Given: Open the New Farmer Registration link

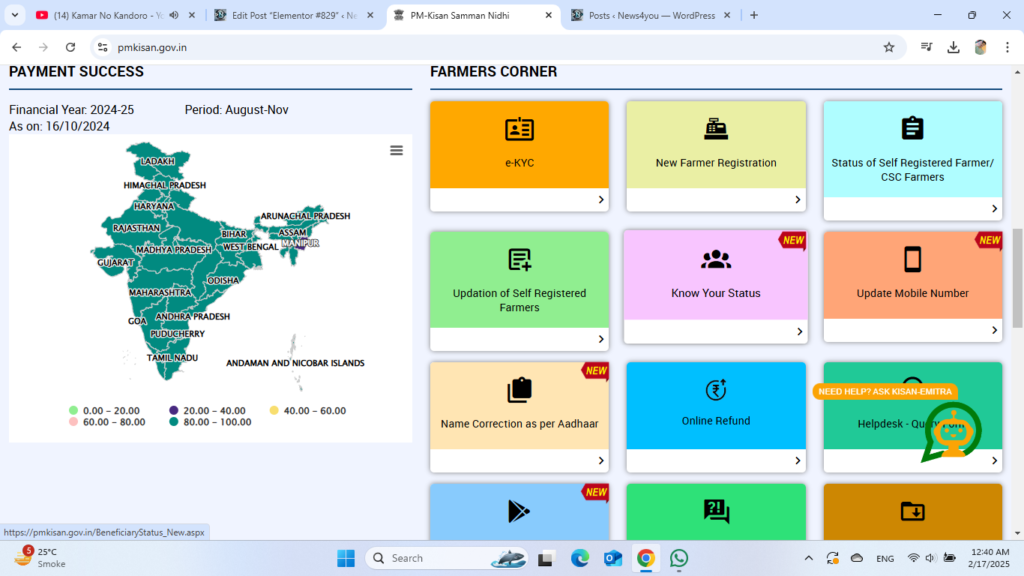Looking at the screenshot, I should [716, 163].
